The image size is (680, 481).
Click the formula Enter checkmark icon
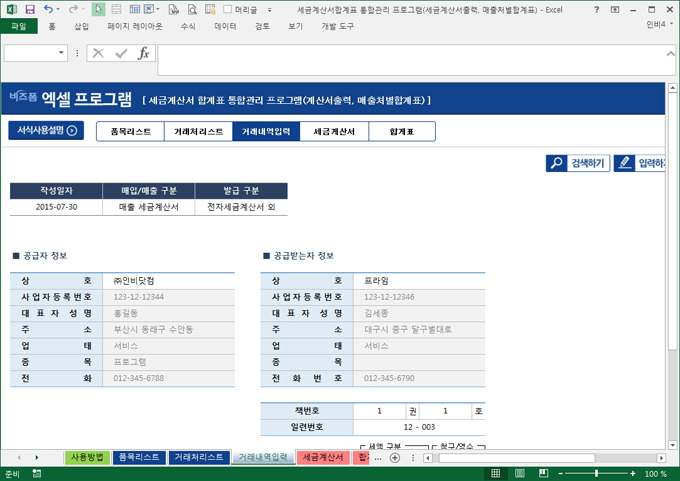121,53
